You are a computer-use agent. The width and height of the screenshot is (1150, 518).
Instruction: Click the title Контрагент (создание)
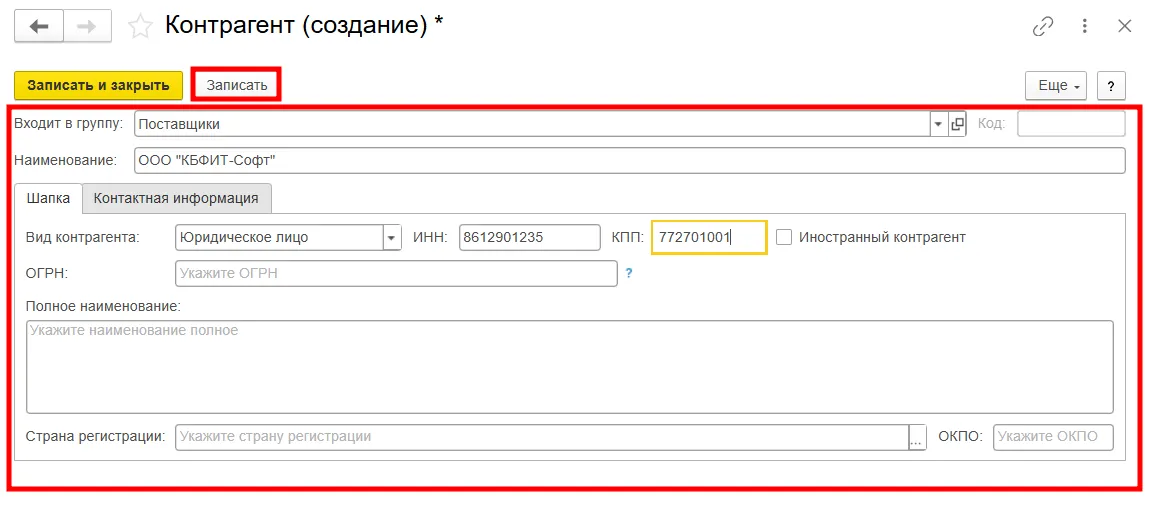pos(304,26)
